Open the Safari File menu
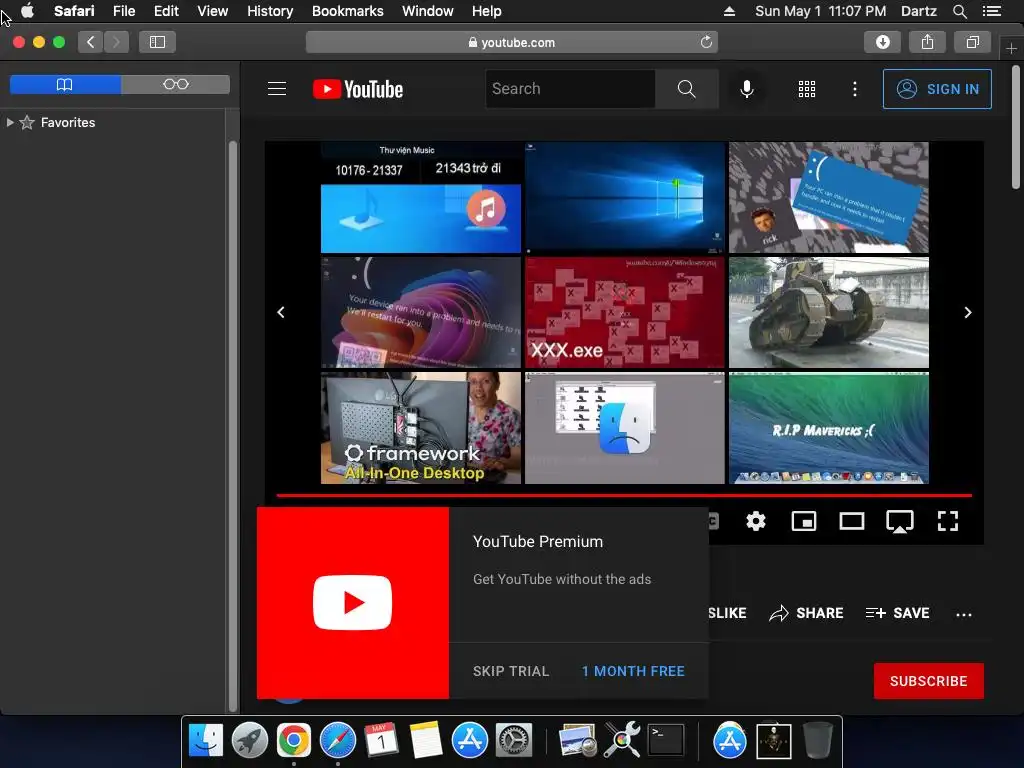The image size is (1024, 768). (x=124, y=11)
